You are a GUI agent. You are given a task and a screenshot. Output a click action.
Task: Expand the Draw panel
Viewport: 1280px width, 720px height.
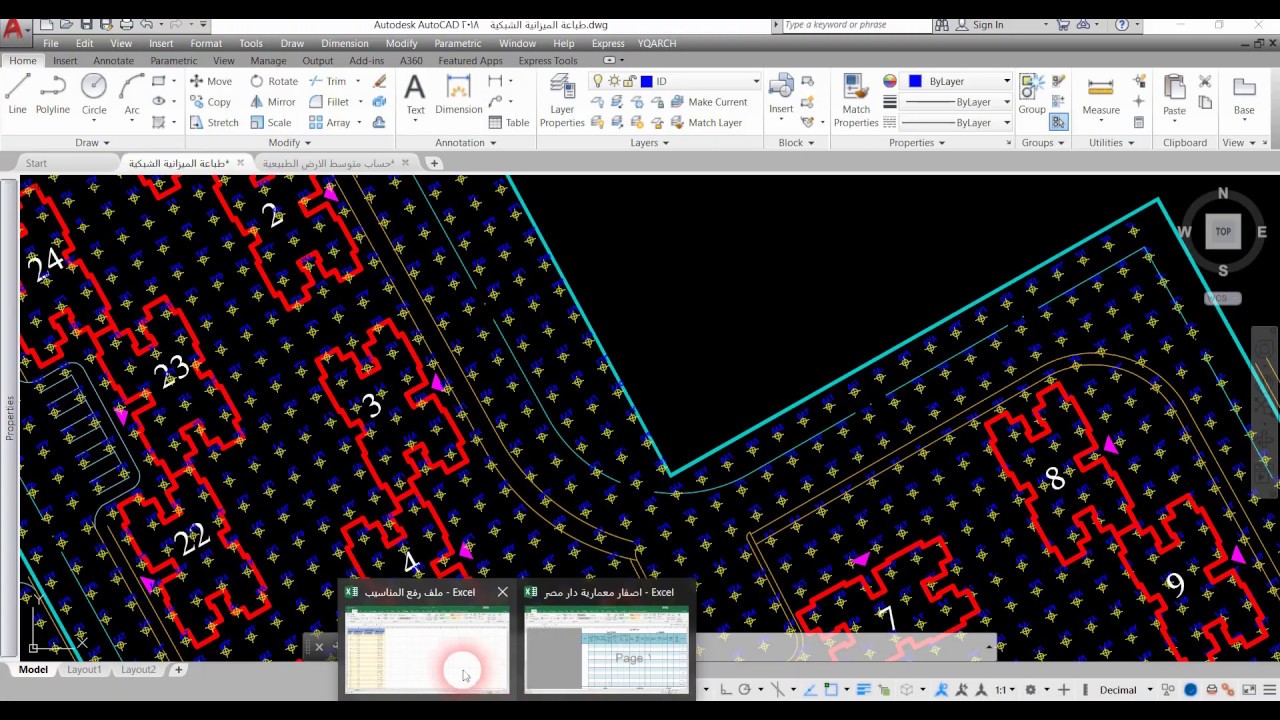pos(93,143)
